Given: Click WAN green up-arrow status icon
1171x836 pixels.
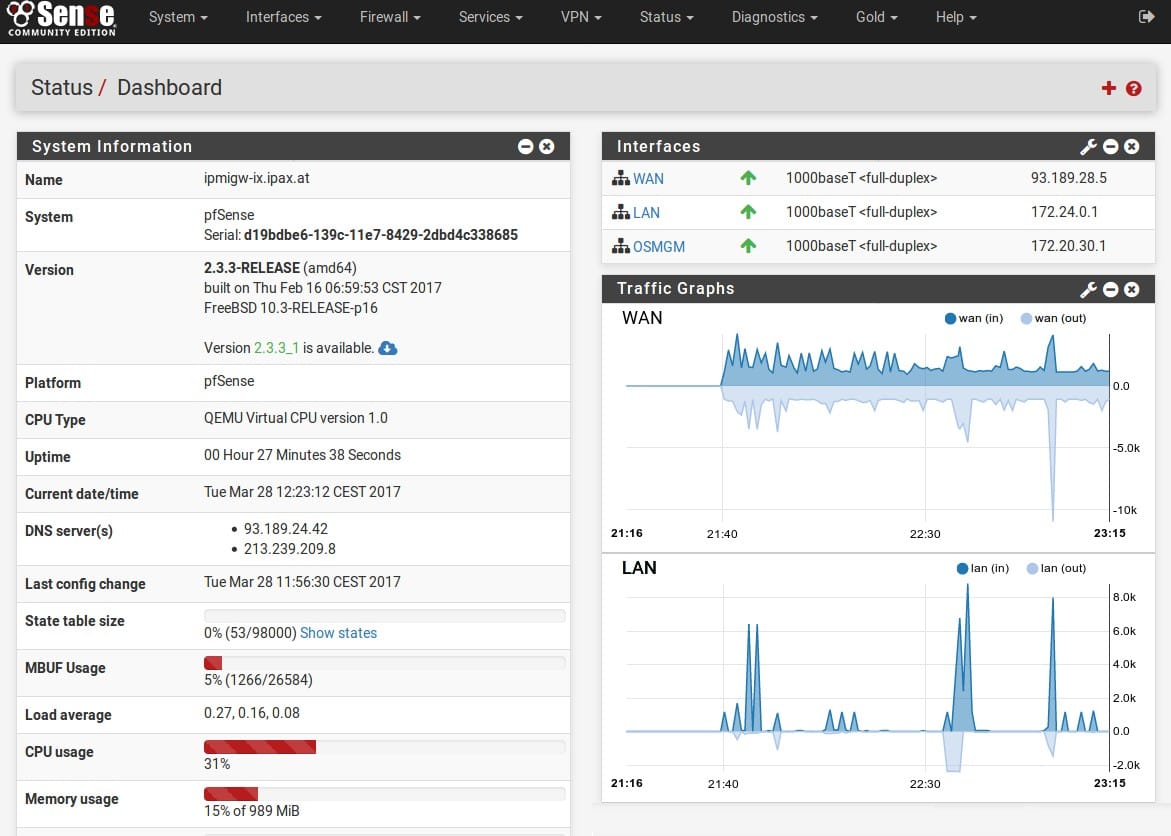Looking at the screenshot, I should coord(748,178).
